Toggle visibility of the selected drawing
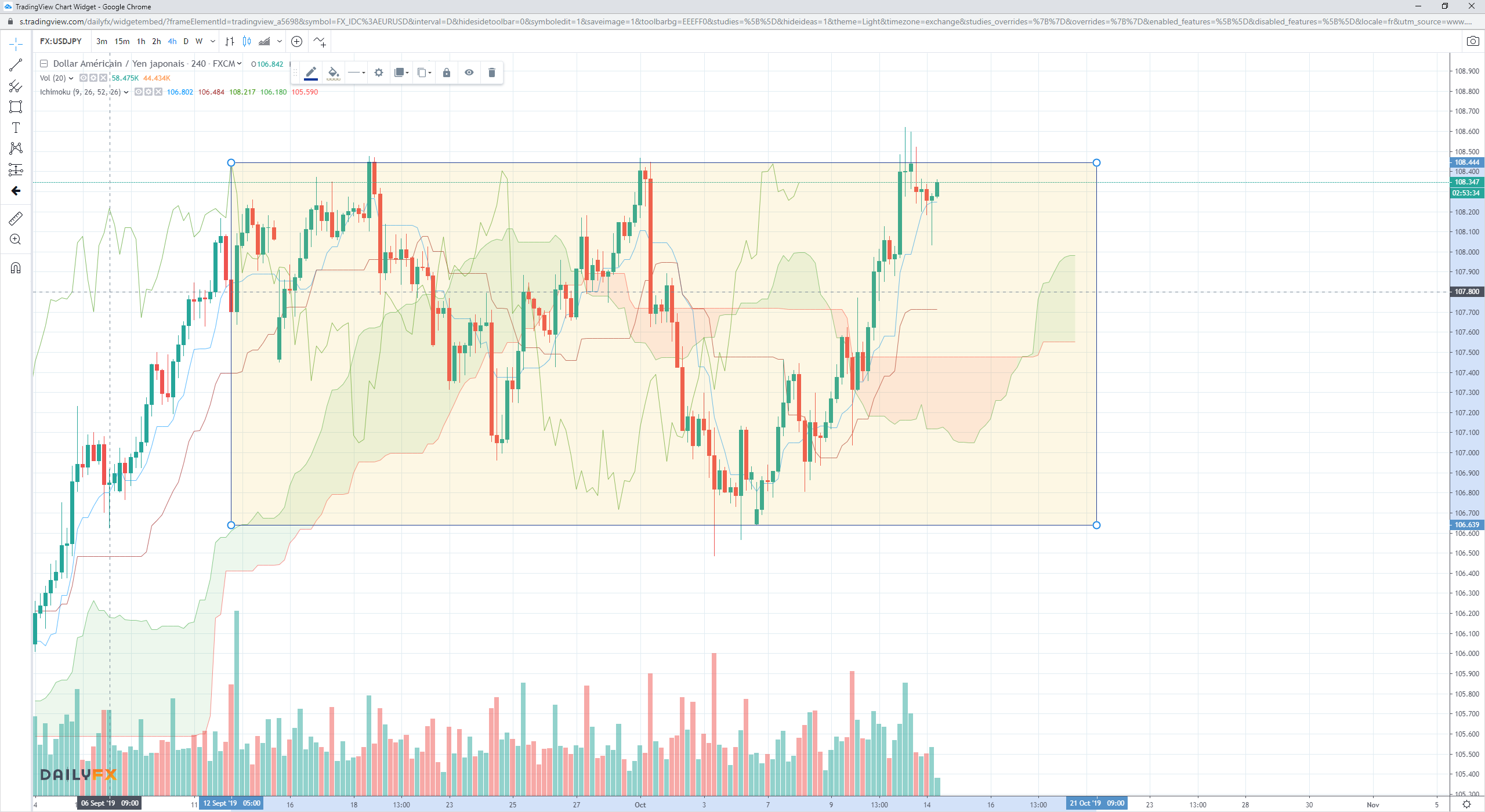 (x=469, y=72)
